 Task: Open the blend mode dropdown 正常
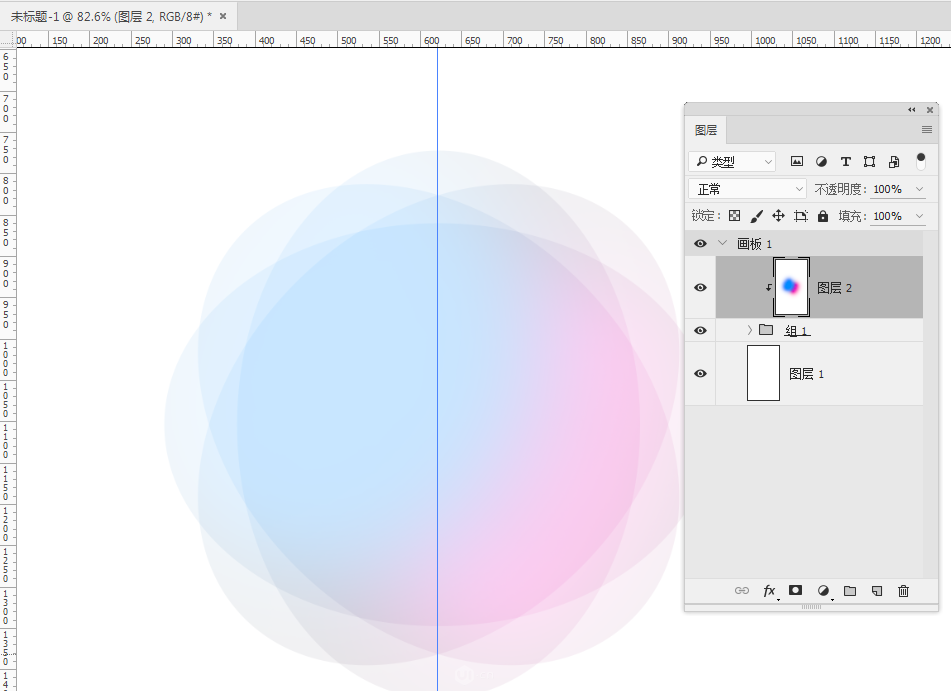[x=747, y=189]
